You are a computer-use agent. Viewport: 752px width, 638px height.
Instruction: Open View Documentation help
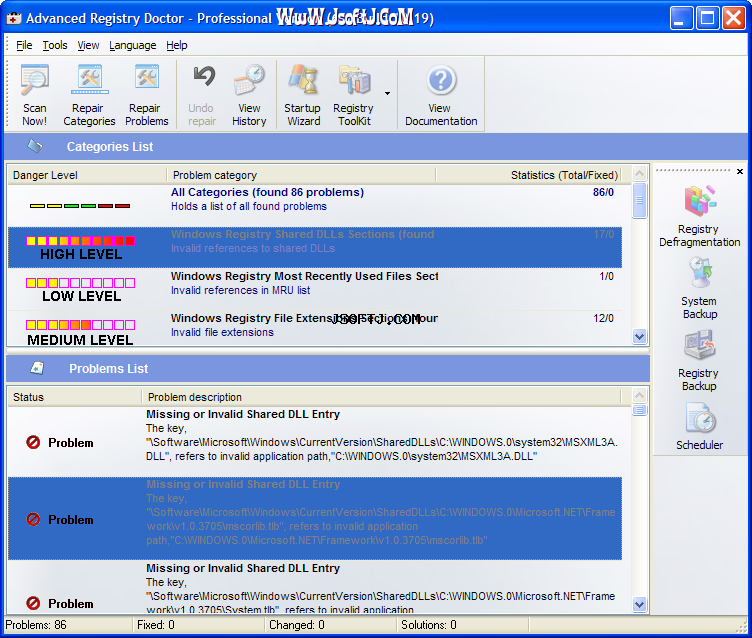[x=441, y=95]
